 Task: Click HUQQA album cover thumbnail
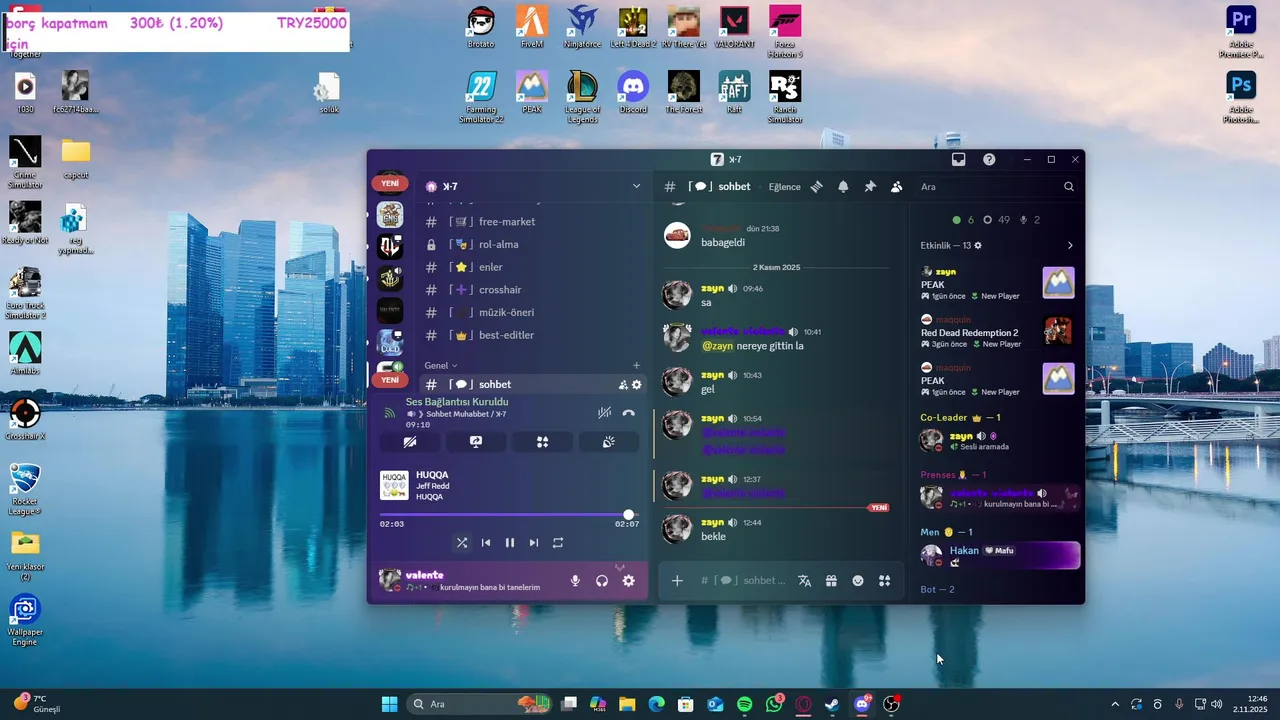click(394, 485)
